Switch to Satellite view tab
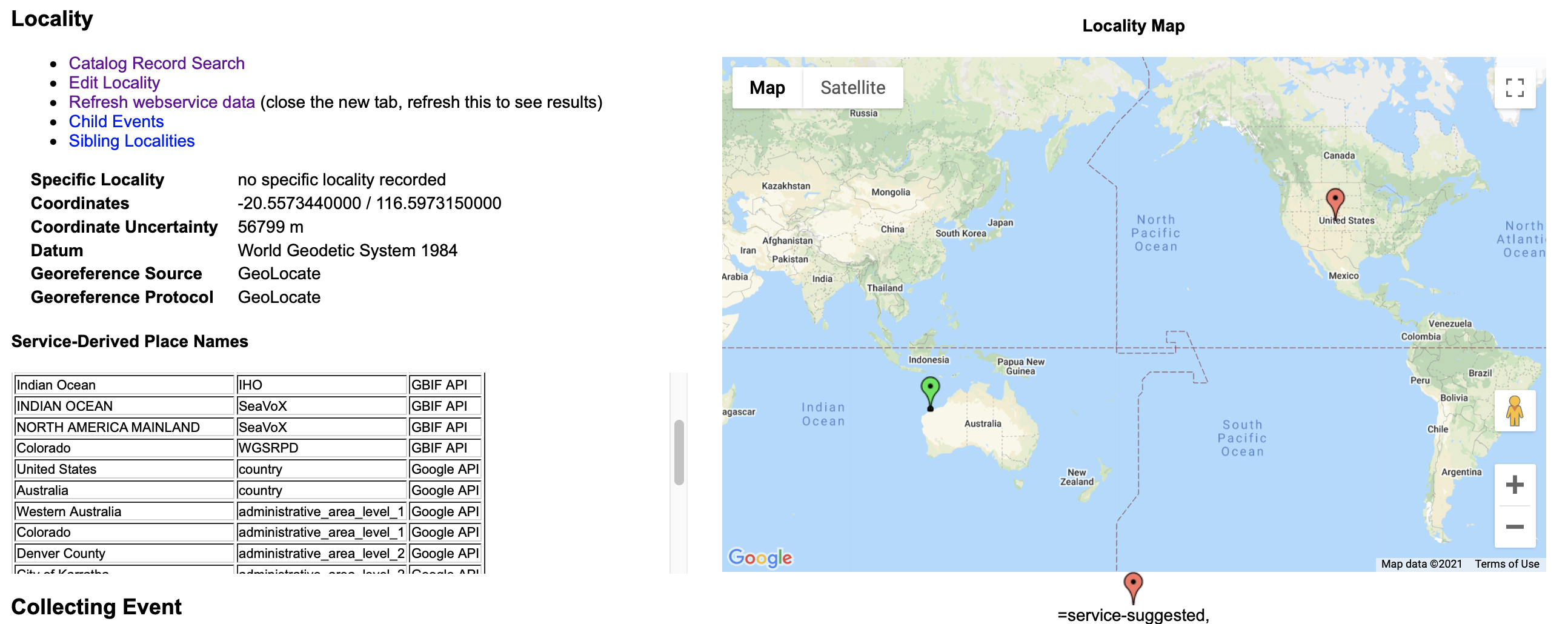This screenshot has width=1568, height=624. click(853, 88)
